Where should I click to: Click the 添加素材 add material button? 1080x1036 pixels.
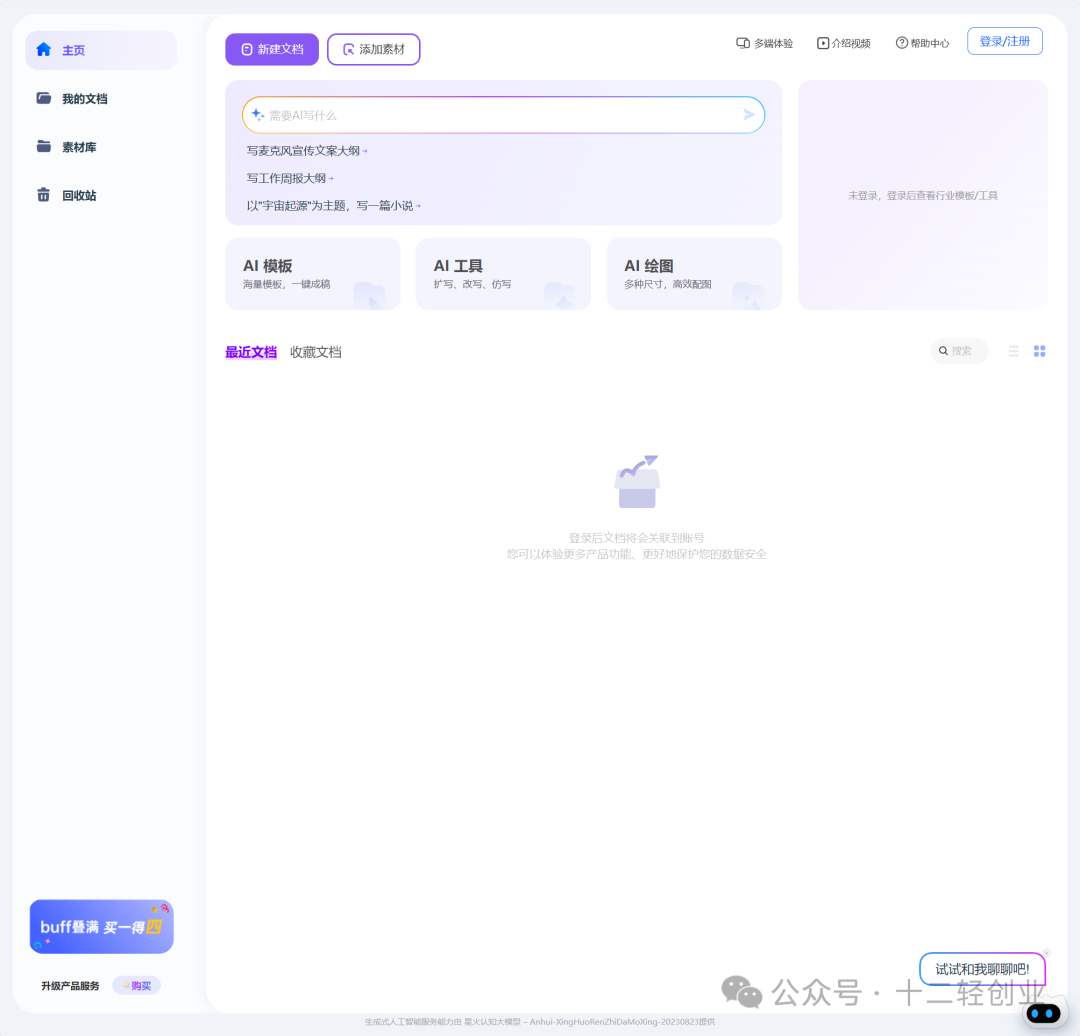coord(373,48)
